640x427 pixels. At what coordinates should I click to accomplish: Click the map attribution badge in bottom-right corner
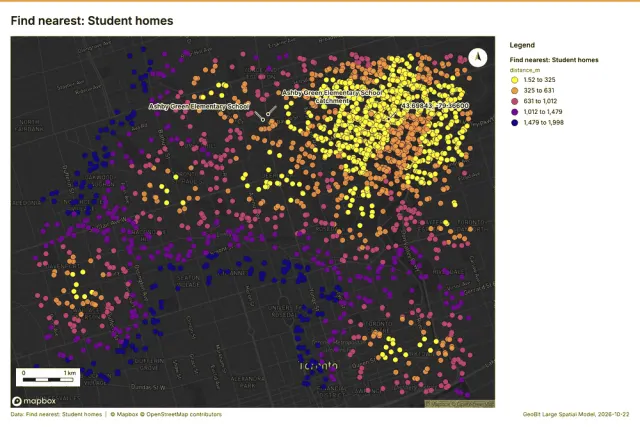pos(460,404)
